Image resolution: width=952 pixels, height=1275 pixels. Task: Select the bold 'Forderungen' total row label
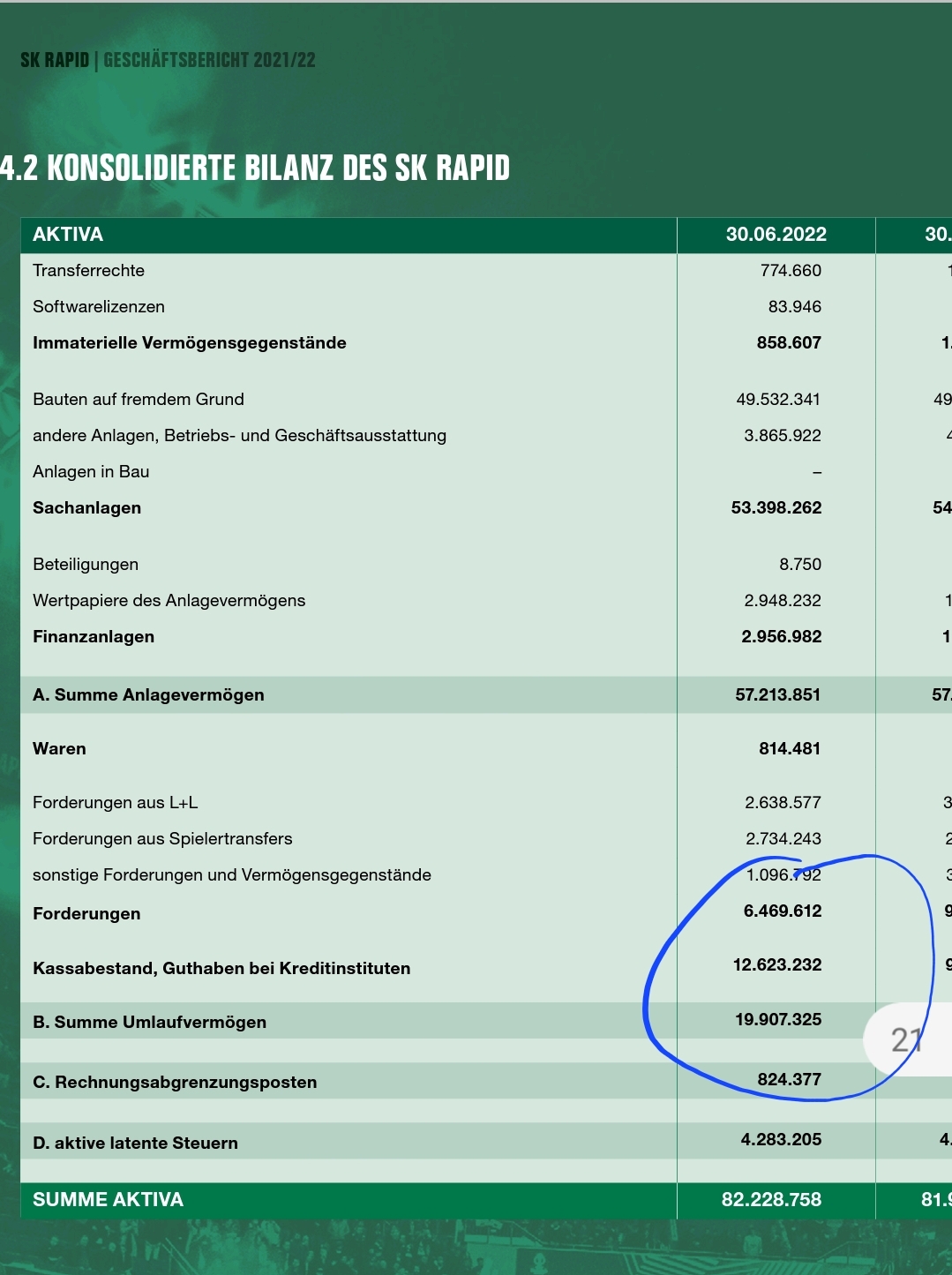[x=86, y=914]
